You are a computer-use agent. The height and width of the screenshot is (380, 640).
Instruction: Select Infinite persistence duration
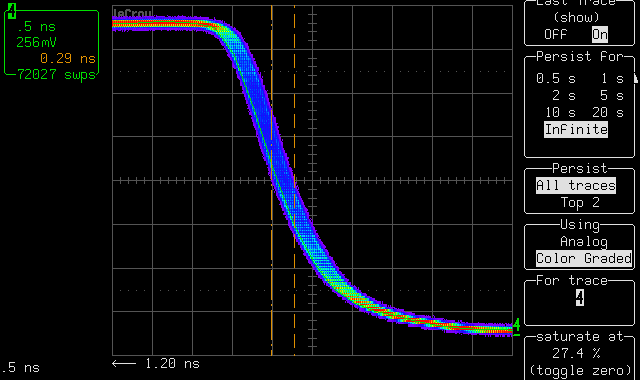[576, 129]
